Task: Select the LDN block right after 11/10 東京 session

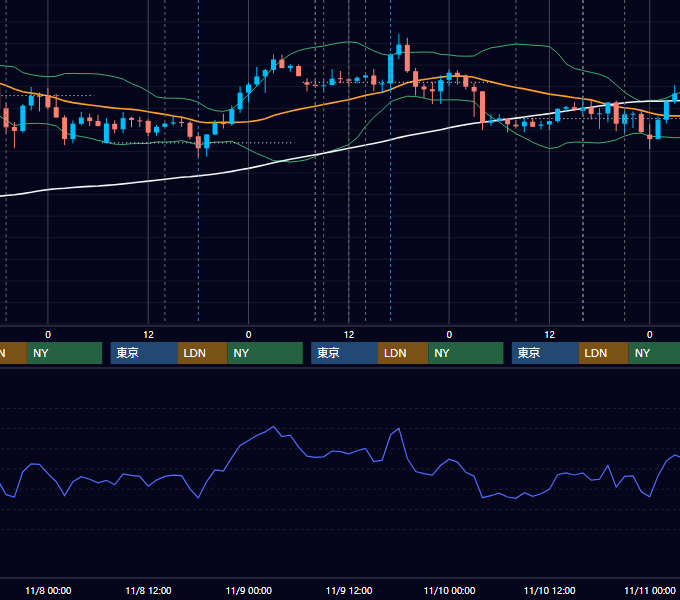Action: (x=604, y=353)
